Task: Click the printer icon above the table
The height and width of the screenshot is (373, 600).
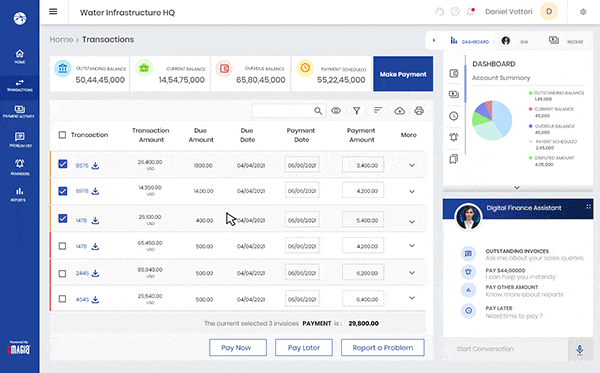Action: click(419, 111)
